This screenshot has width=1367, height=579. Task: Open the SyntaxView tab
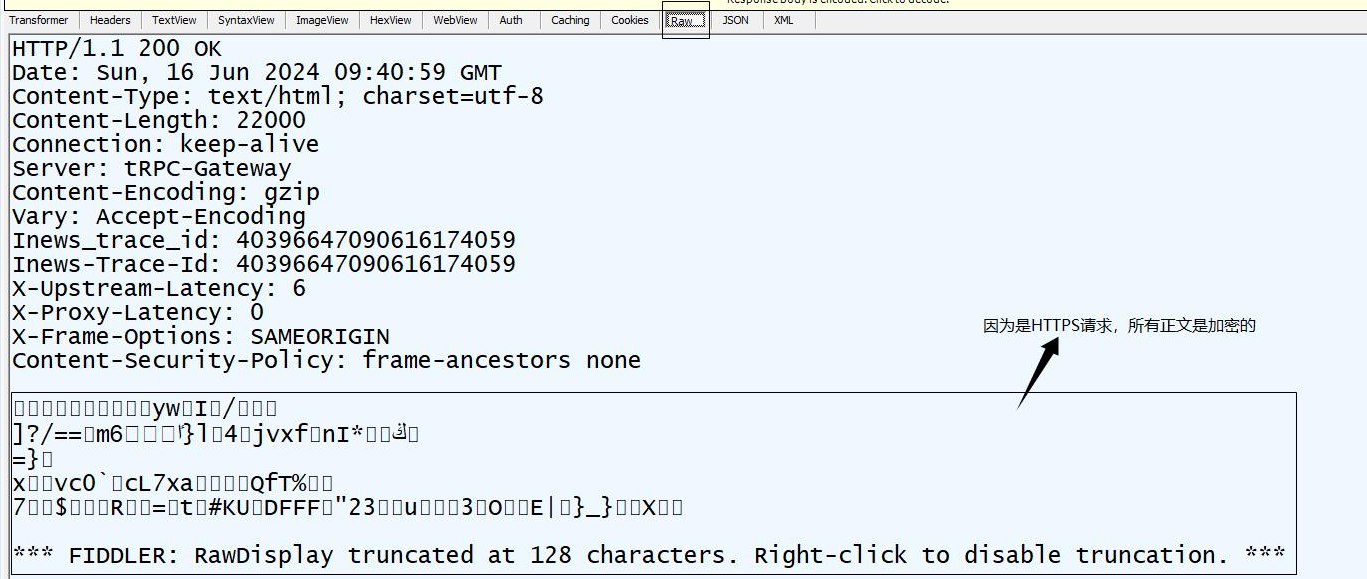coord(246,20)
